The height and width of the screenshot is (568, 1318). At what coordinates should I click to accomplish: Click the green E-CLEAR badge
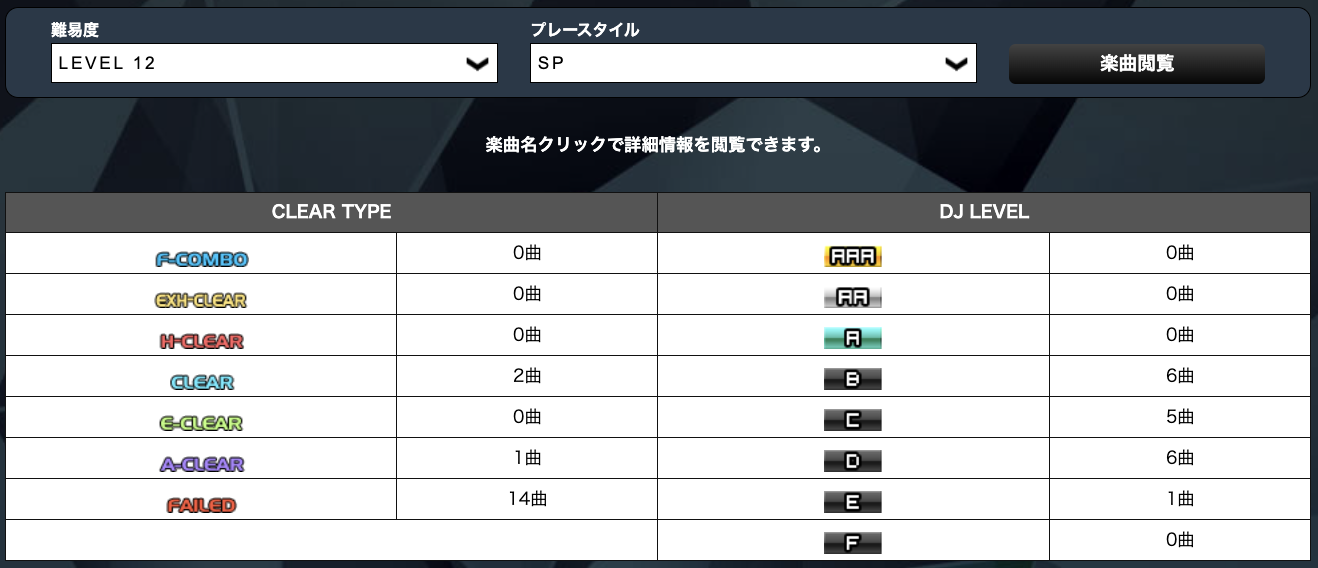coord(202,423)
